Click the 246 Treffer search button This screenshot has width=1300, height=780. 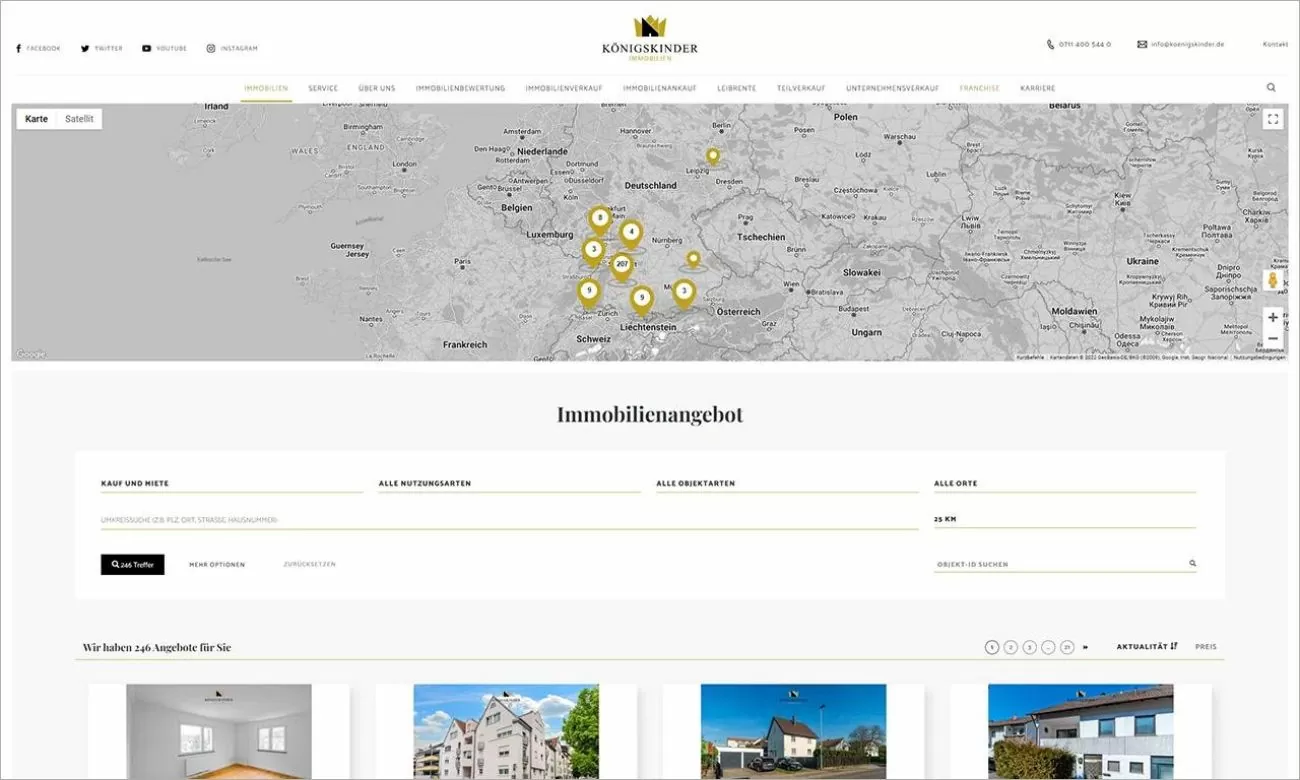131,564
